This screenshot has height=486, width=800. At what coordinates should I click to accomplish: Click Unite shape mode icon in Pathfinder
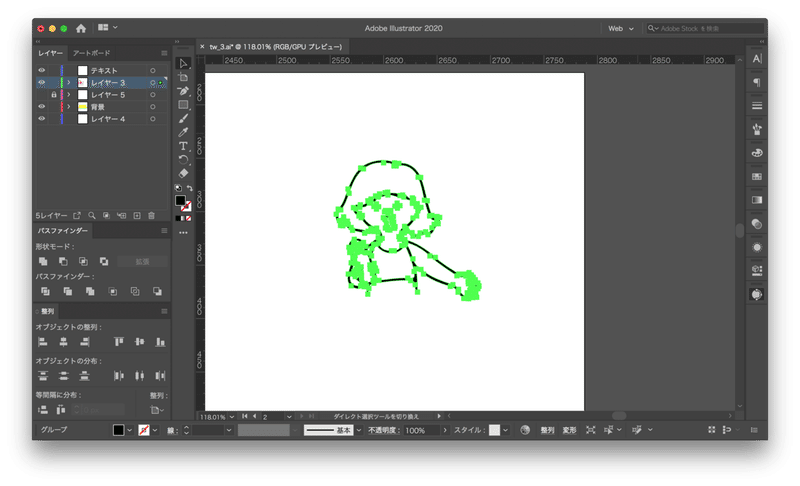click(x=43, y=261)
